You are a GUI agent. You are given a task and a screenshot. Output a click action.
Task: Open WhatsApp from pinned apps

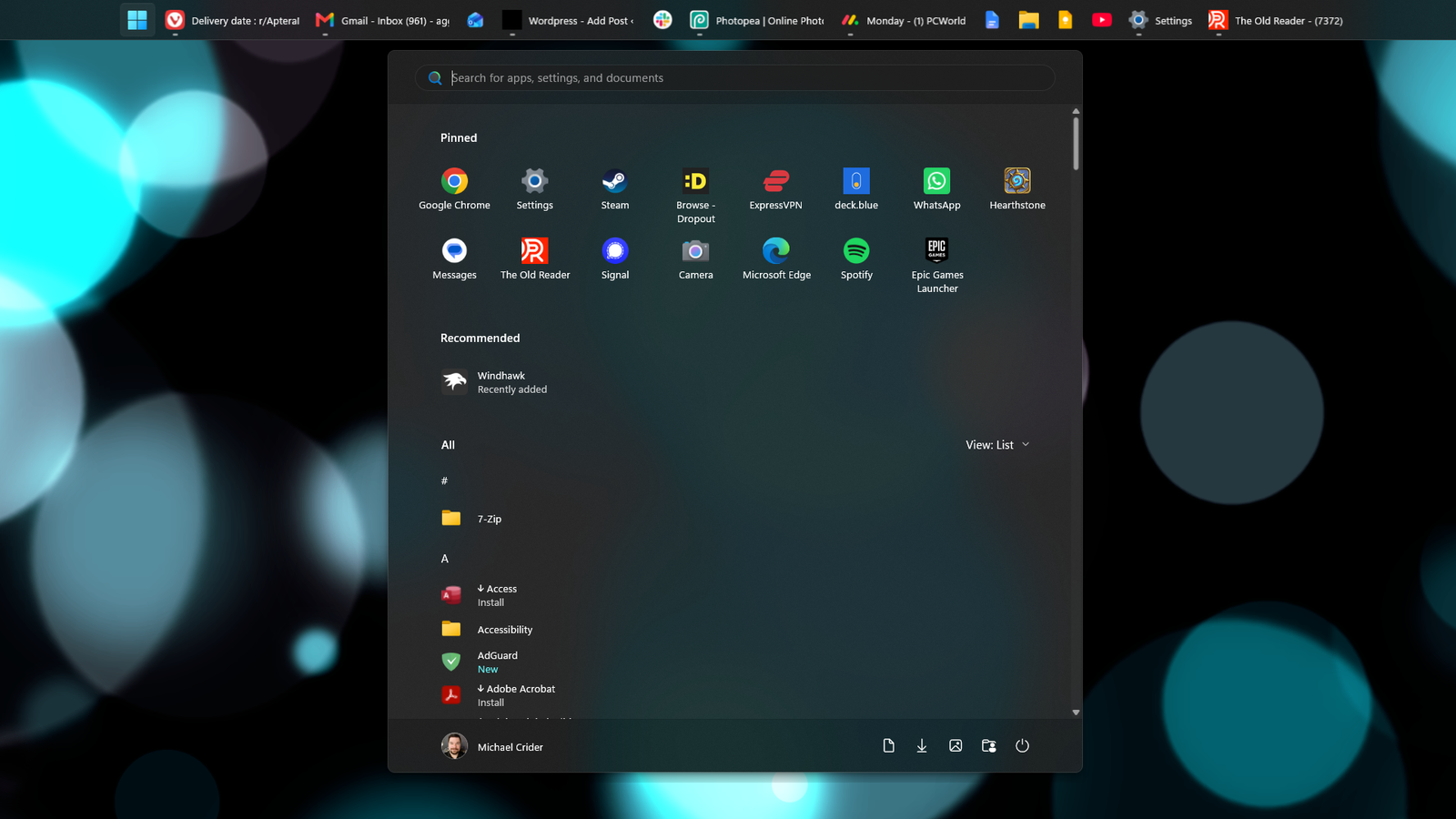[x=937, y=189]
